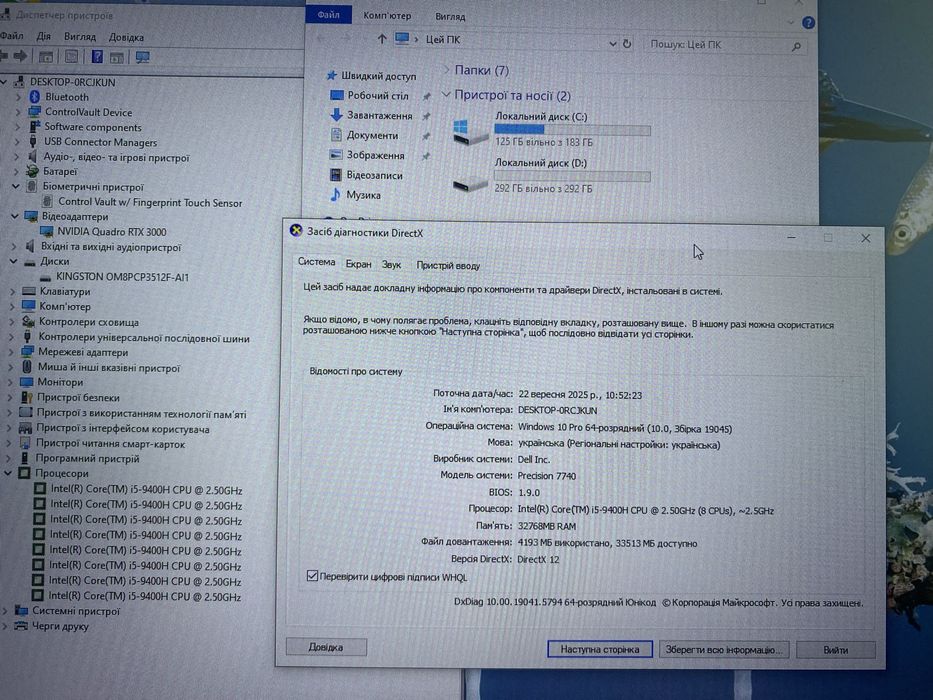Switch to the Екран tab in DirectX
Screen dimensions: 933x700
coord(358,264)
